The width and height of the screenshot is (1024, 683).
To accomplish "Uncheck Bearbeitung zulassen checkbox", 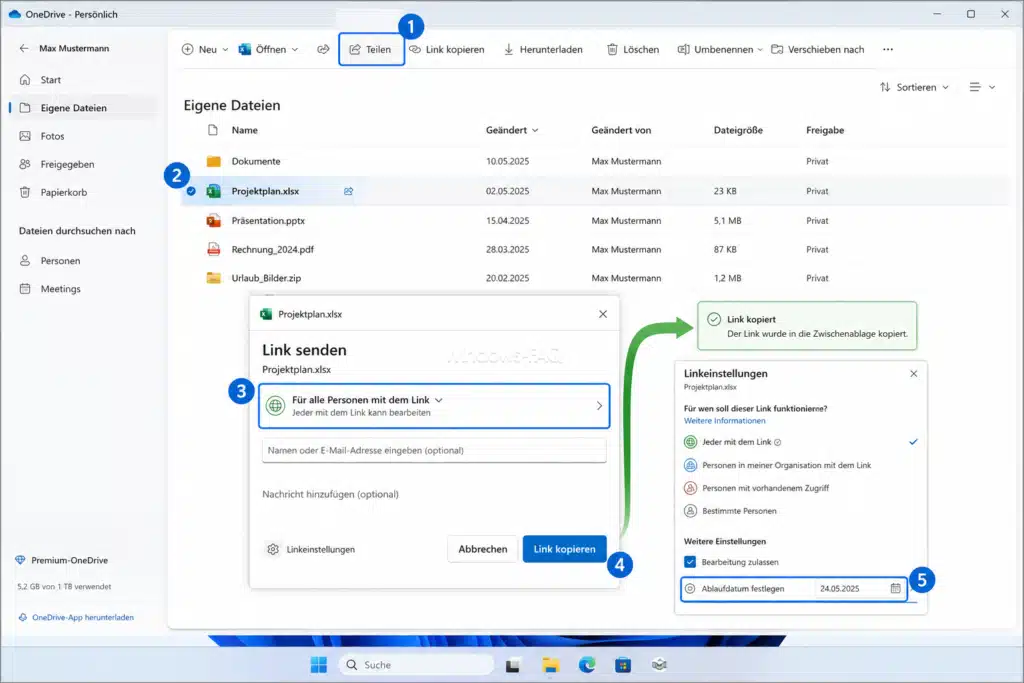I will pyautogui.click(x=690, y=562).
